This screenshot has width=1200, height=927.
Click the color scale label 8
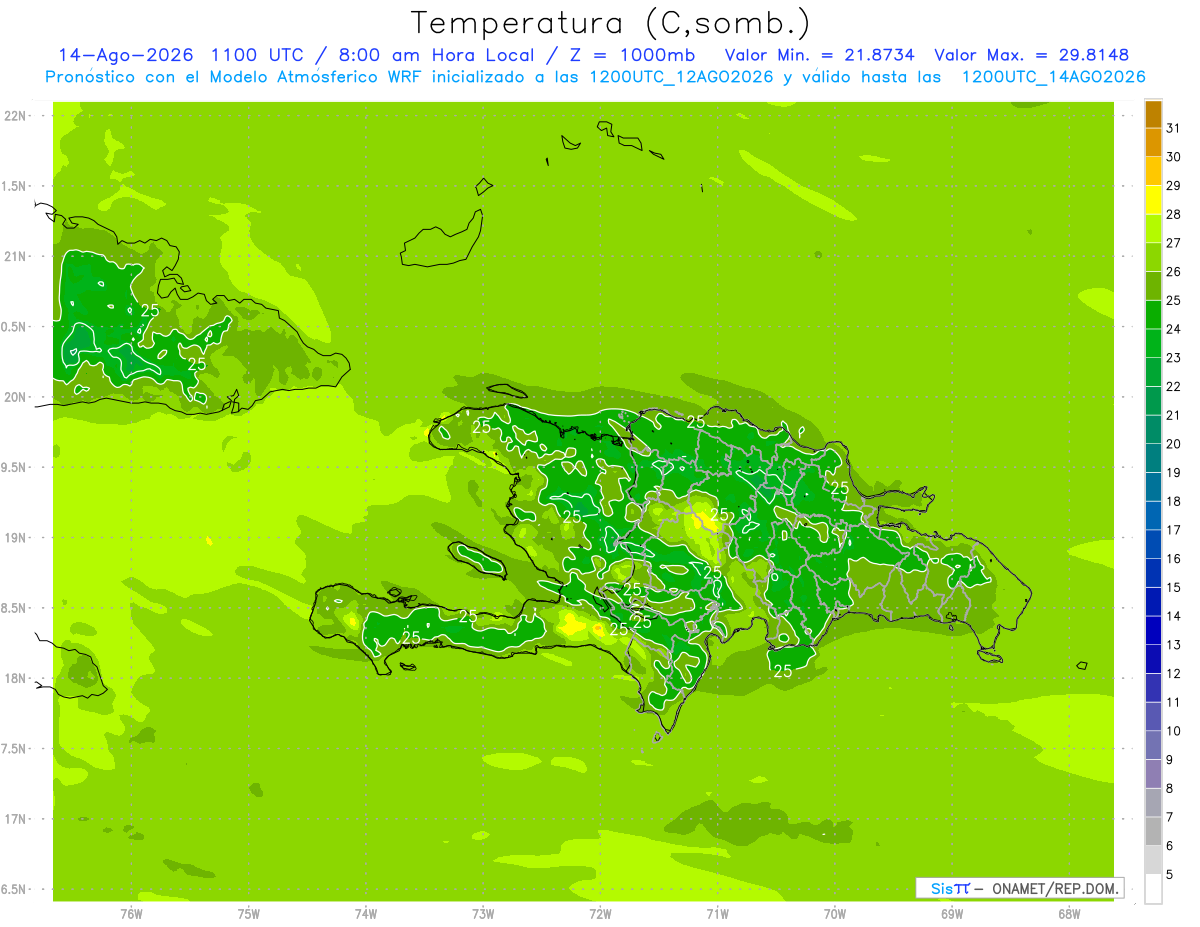(x=1170, y=788)
